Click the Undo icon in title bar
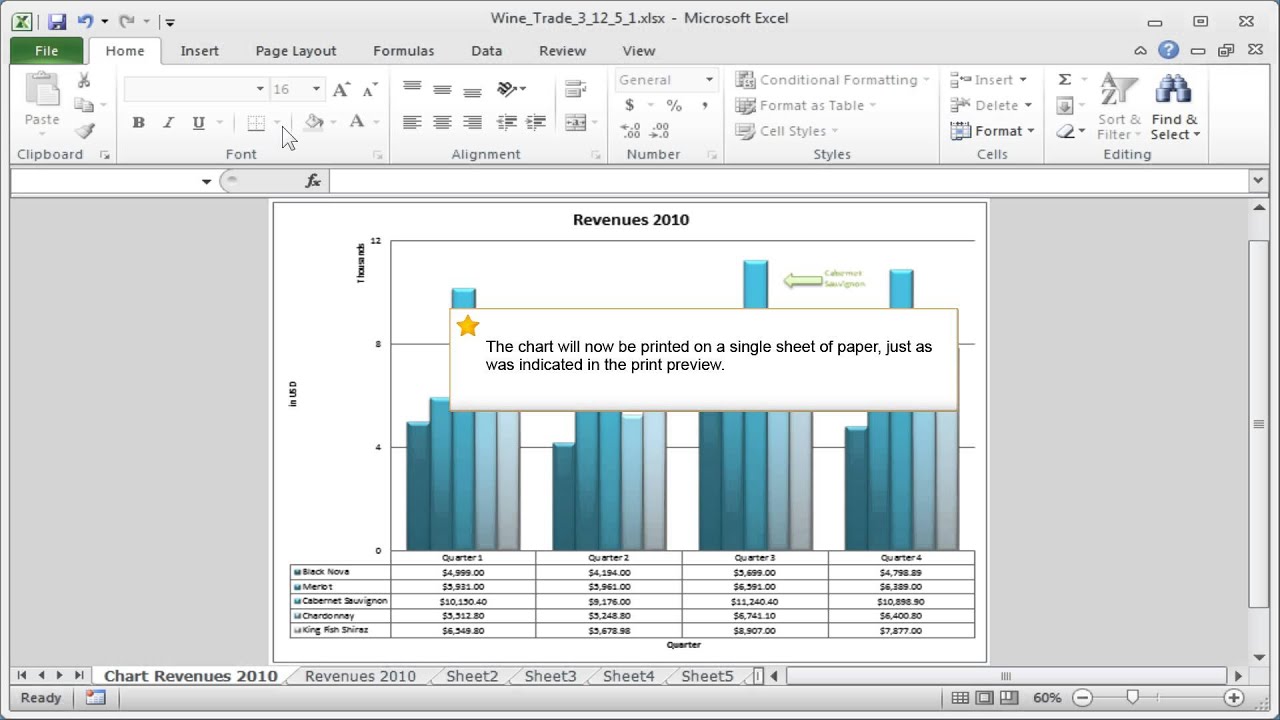1280x720 pixels. coord(85,21)
